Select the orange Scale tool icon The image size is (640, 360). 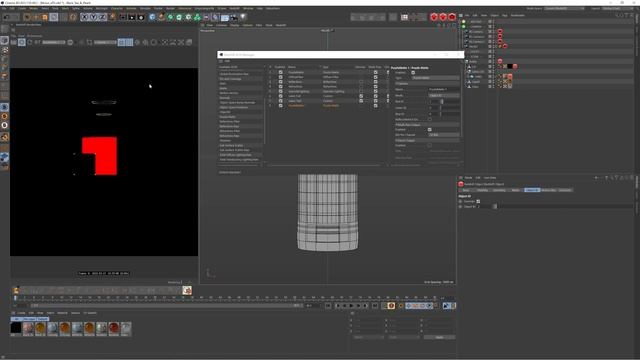click(45, 17)
